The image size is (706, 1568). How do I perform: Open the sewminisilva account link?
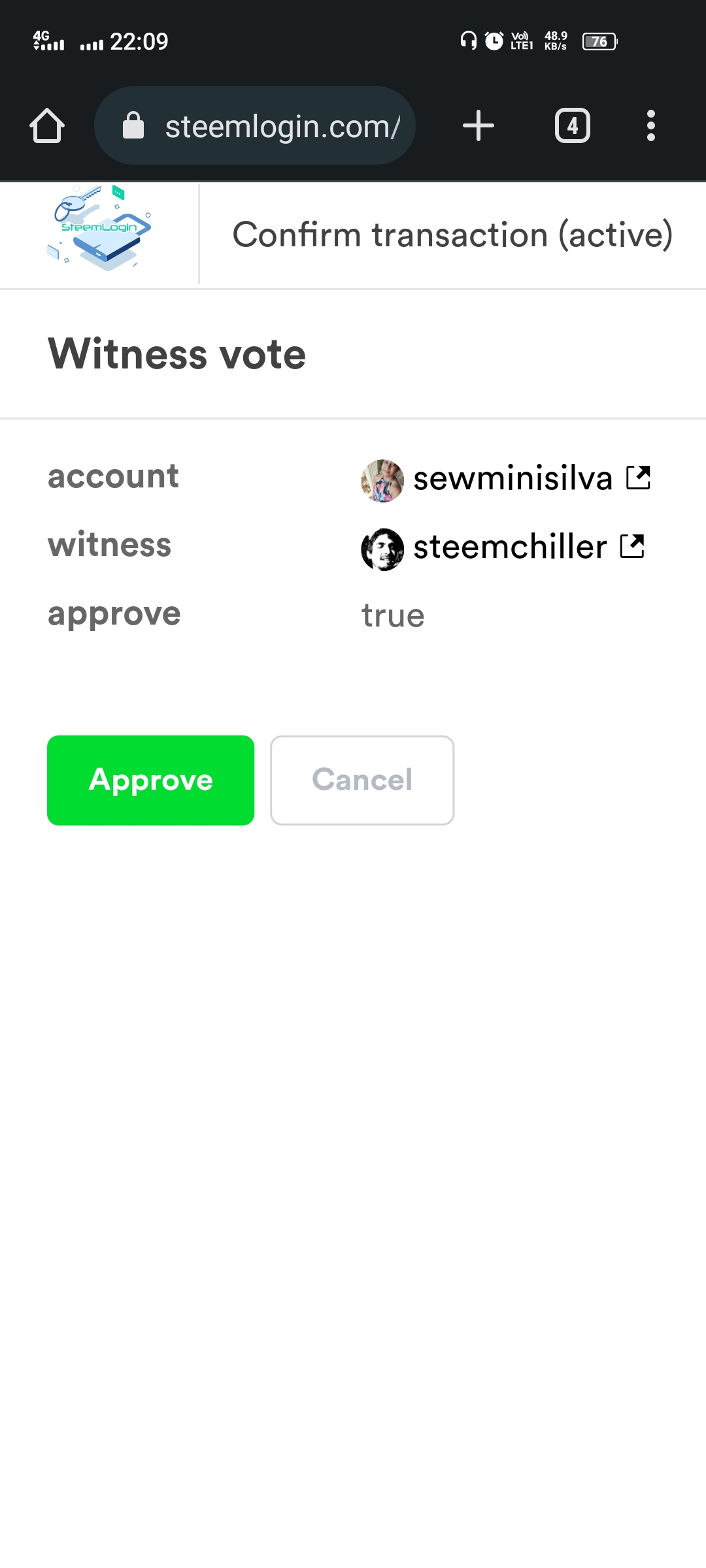[x=513, y=478]
